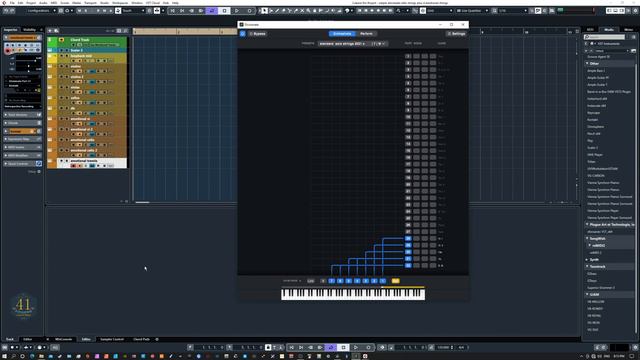Open the Project menu
This screenshot has width=640, height=360.
(31, 3)
